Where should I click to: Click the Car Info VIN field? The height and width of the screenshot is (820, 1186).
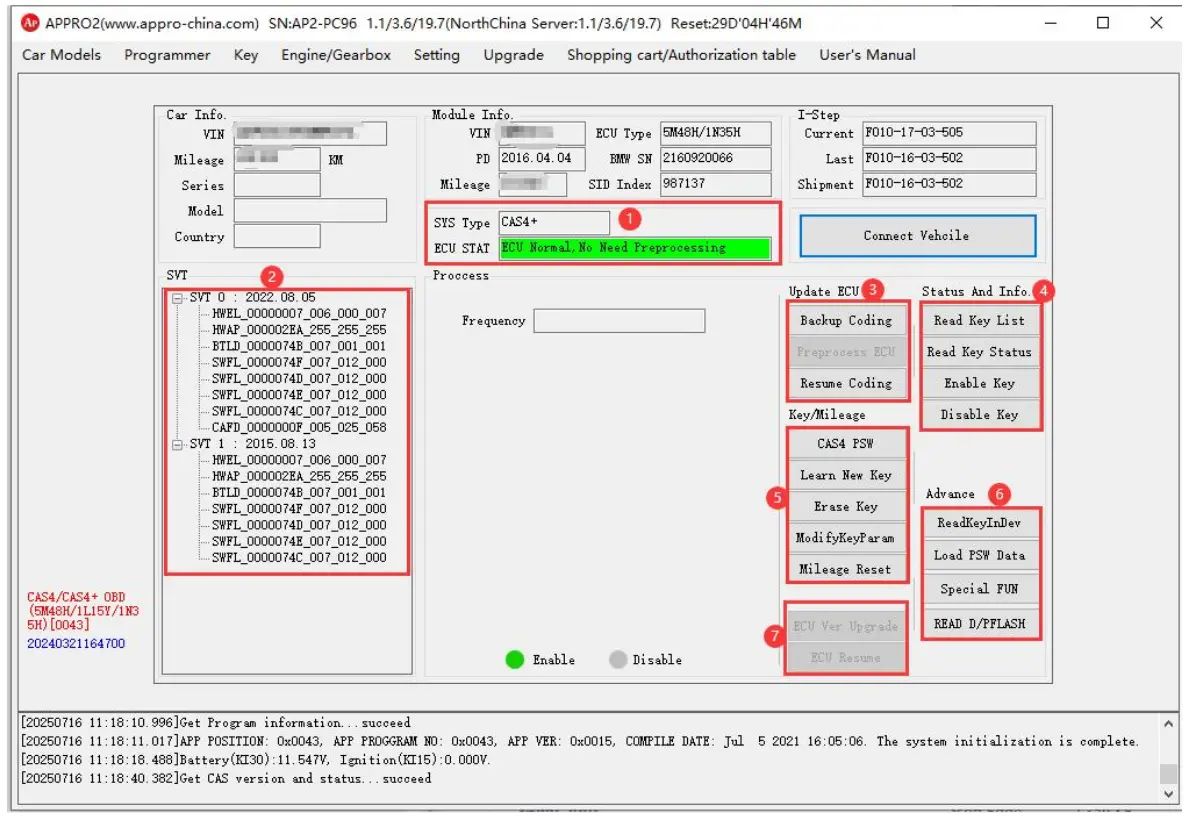(x=310, y=134)
